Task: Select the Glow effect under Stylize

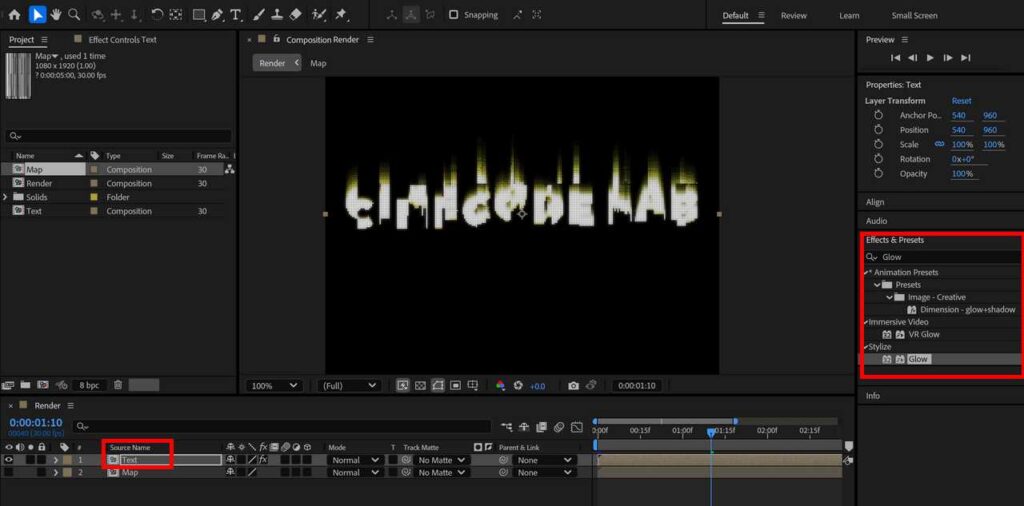Action: [918, 359]
